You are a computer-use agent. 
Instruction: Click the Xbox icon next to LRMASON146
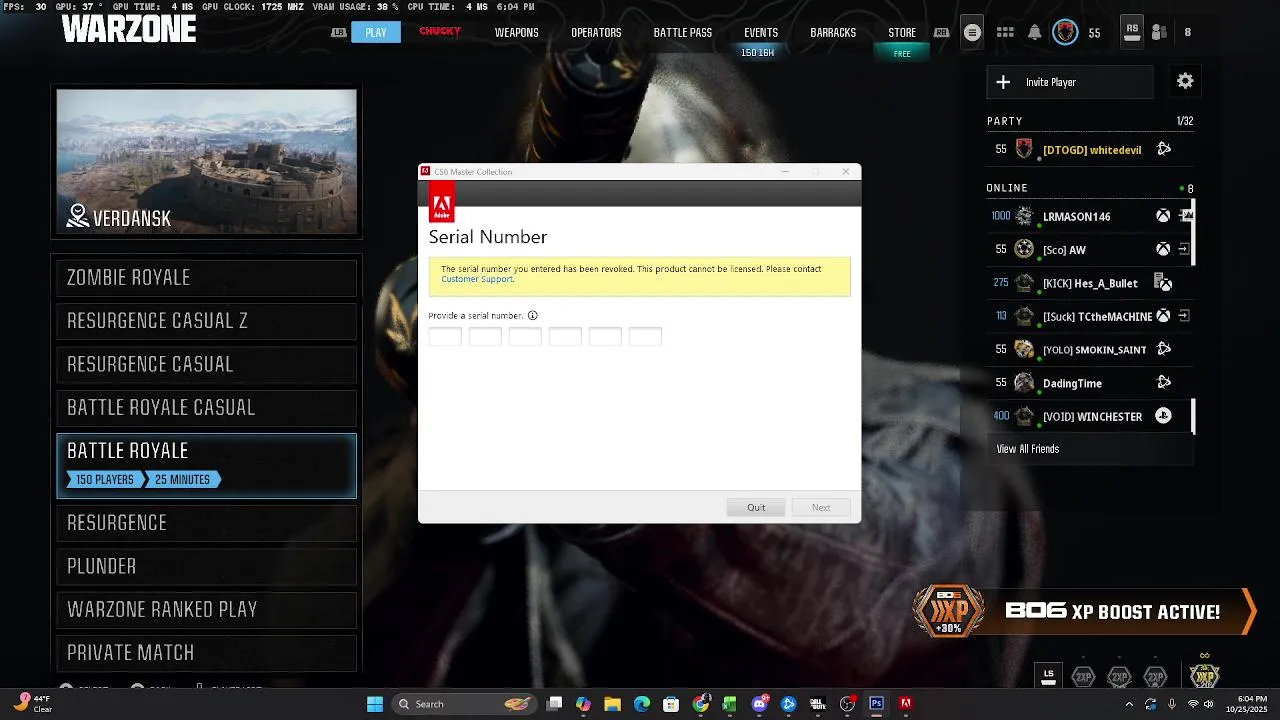pyautogui.click(x=1163, y=216)
